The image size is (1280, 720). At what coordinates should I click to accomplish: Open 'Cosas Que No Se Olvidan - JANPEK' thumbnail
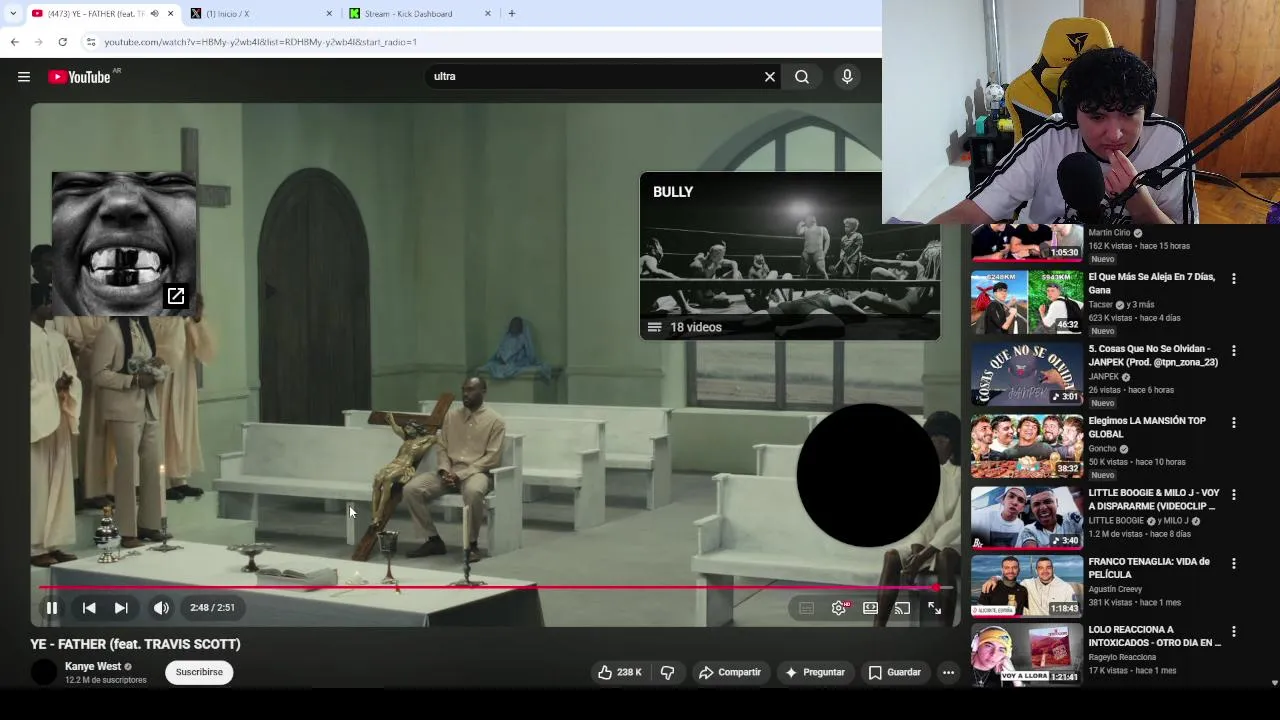[1027, 375]
